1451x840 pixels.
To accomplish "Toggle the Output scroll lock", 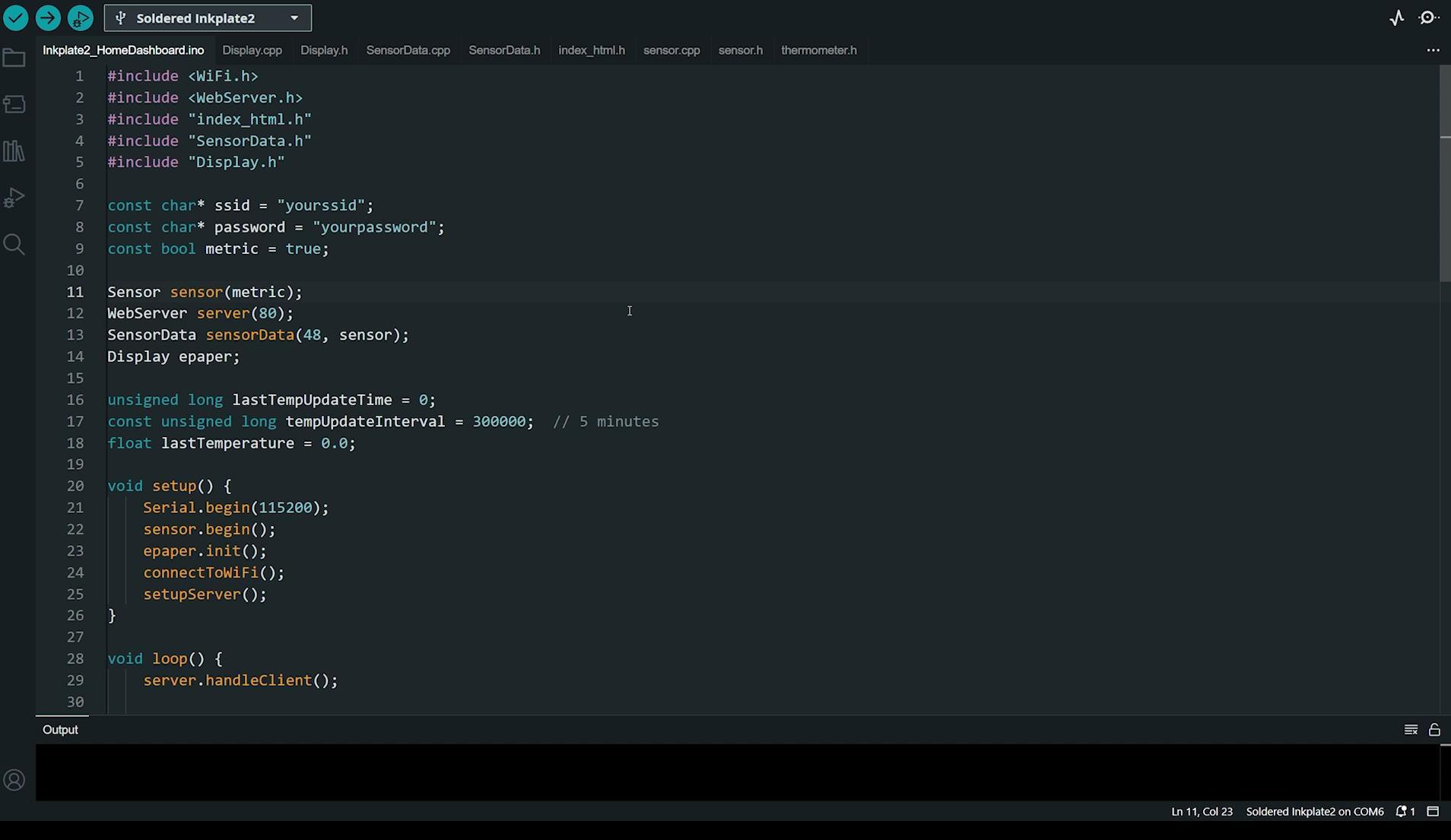I will [1434, 730].
